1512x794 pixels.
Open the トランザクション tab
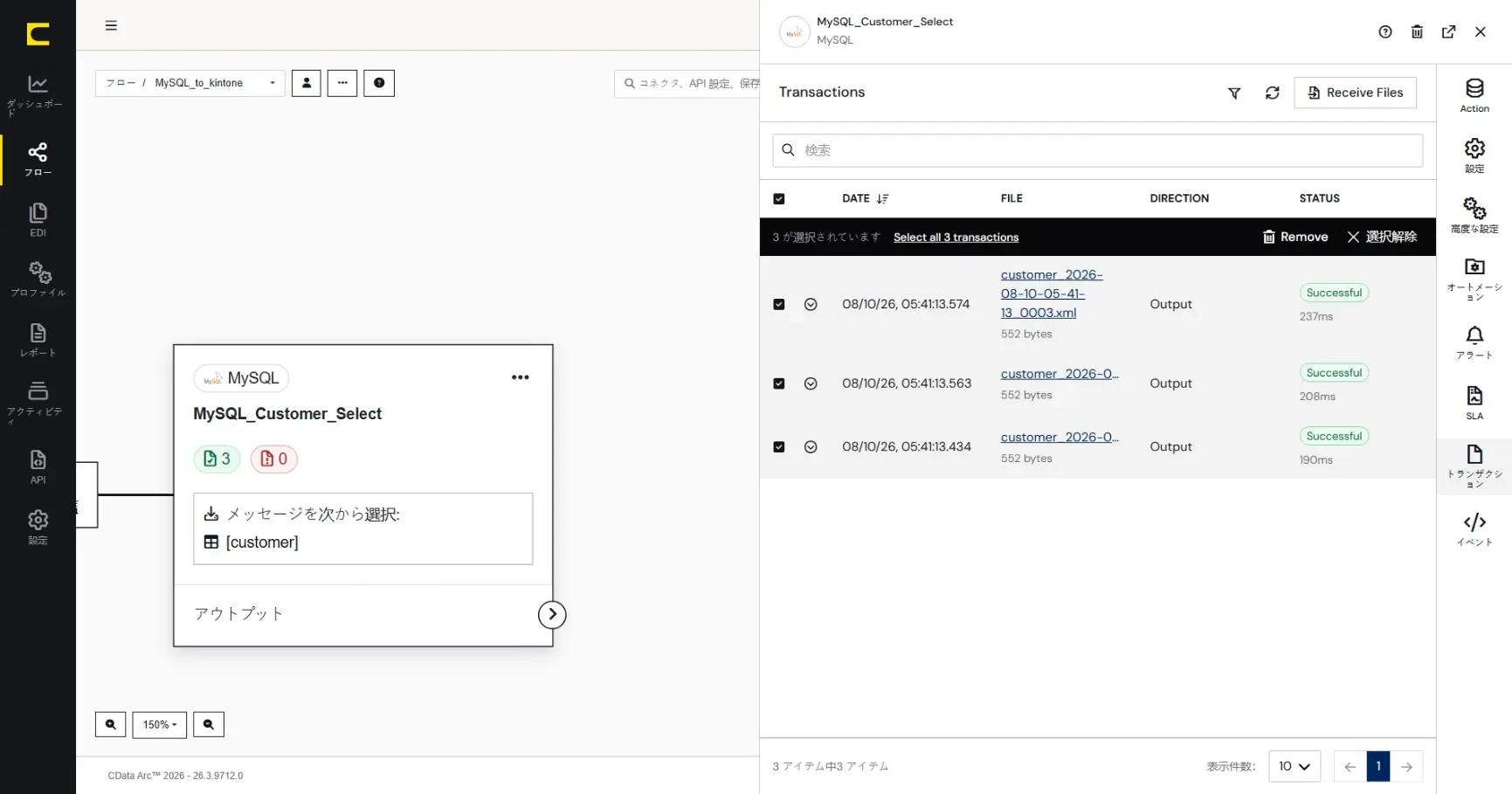point(1474,466)
